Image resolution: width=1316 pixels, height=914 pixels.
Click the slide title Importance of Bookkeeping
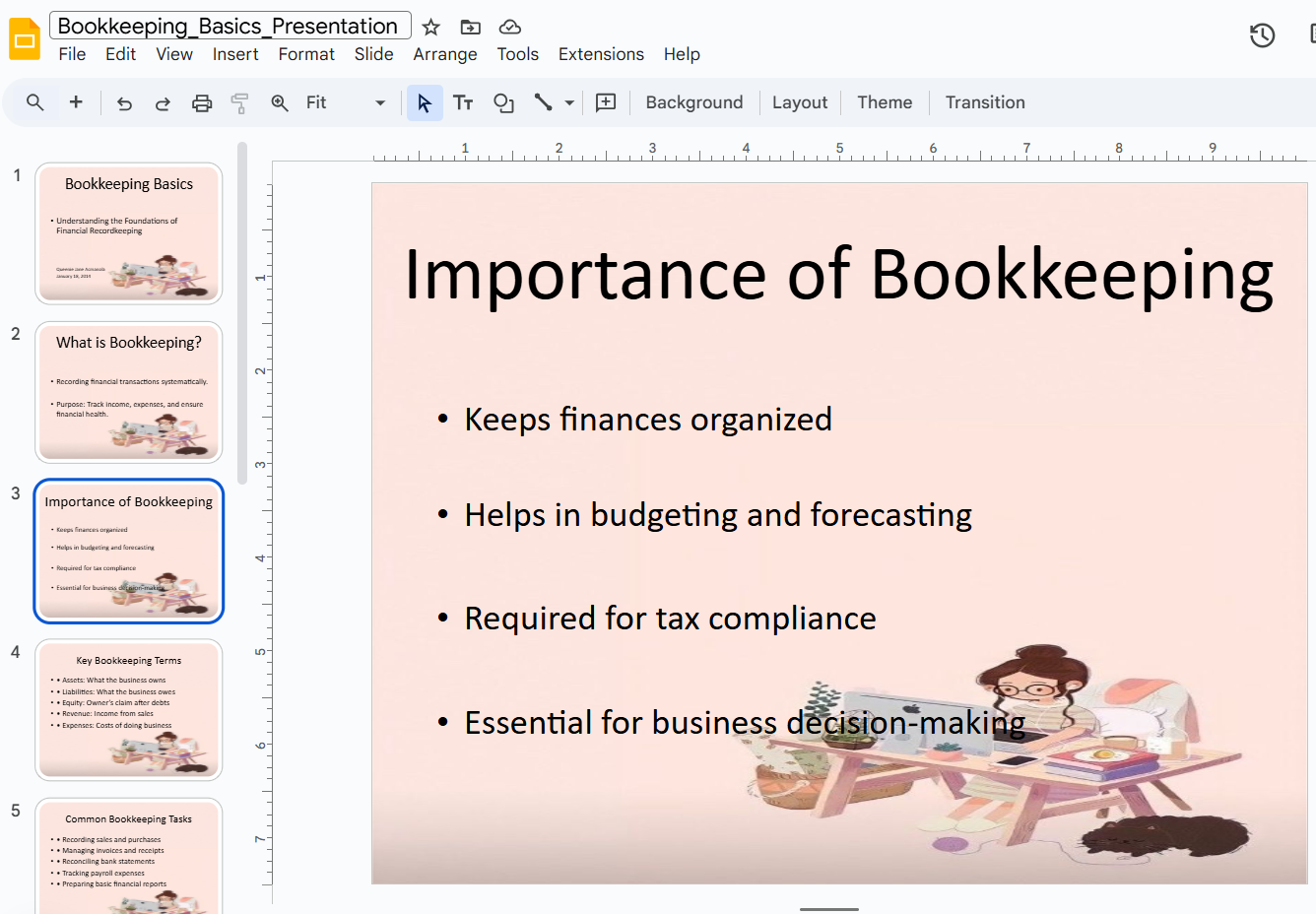(838, 274)
